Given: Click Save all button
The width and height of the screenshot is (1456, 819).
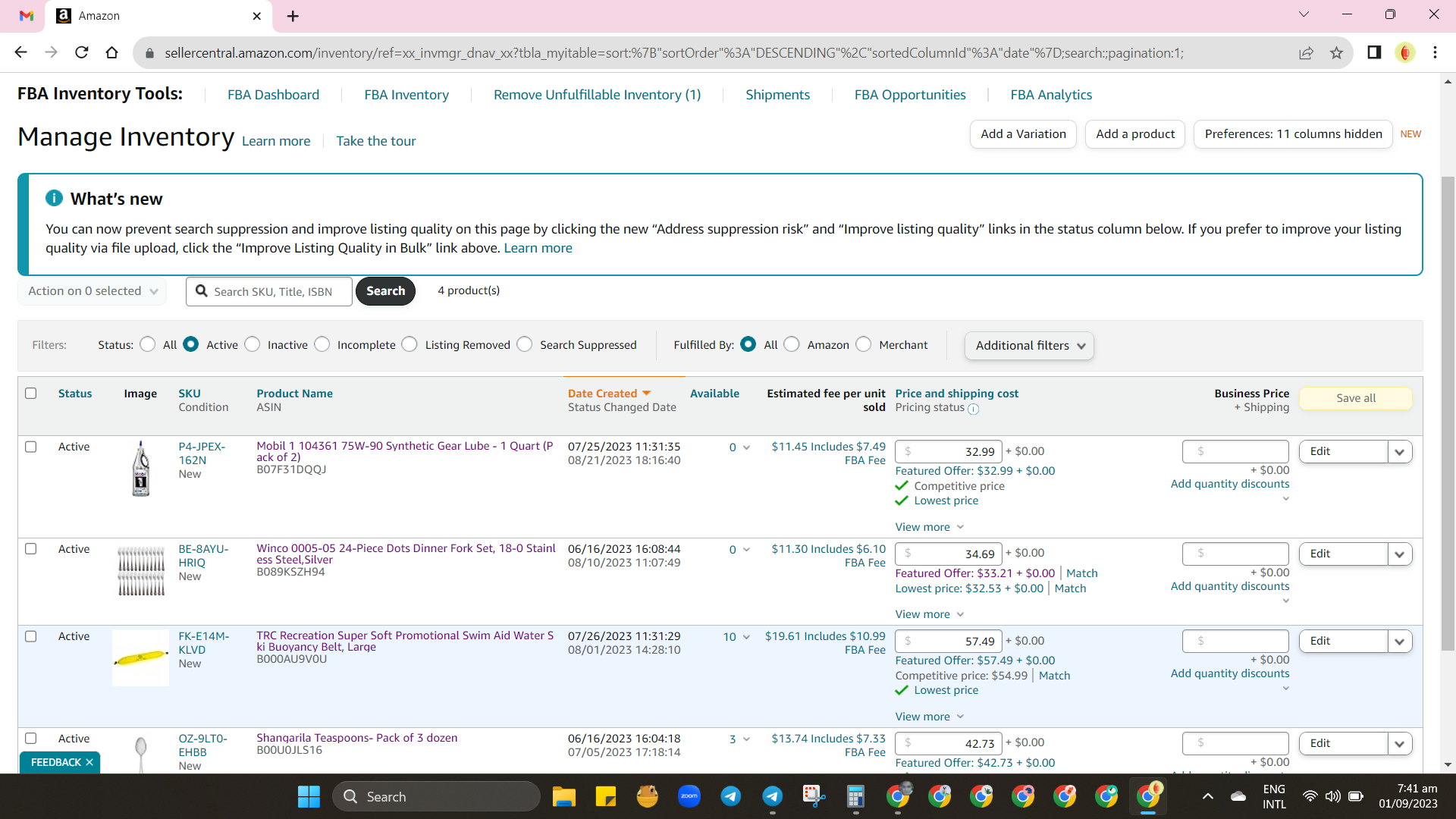Looking at the screenshot, I should pyautogui.click(x=1356, y=398).
